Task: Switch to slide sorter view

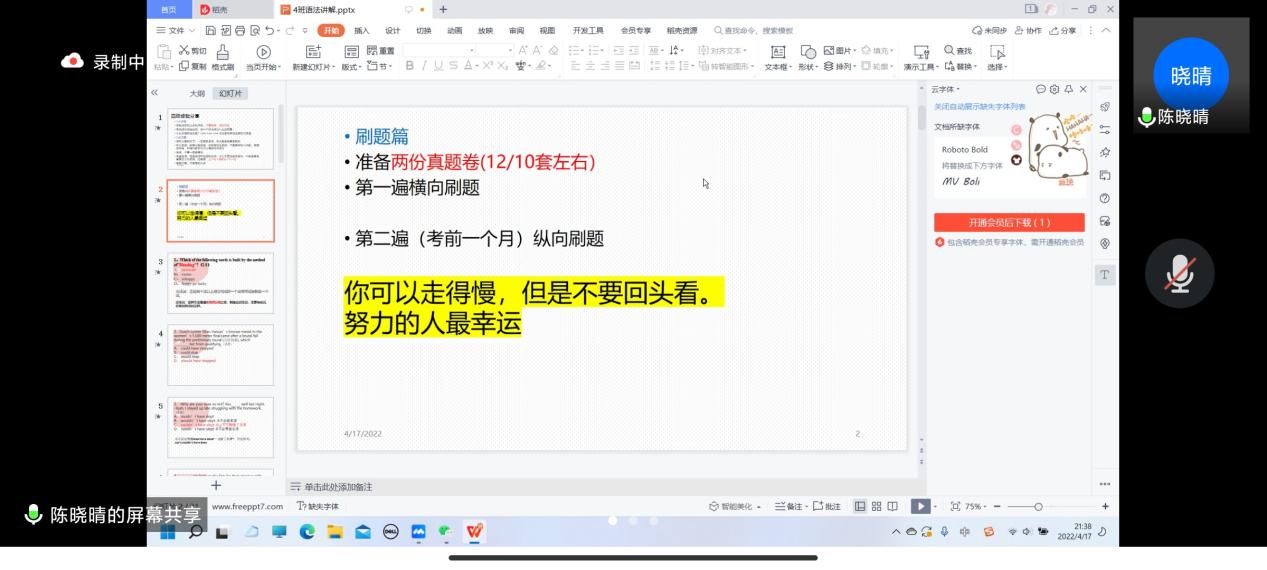Action: (x=876, y=507)
